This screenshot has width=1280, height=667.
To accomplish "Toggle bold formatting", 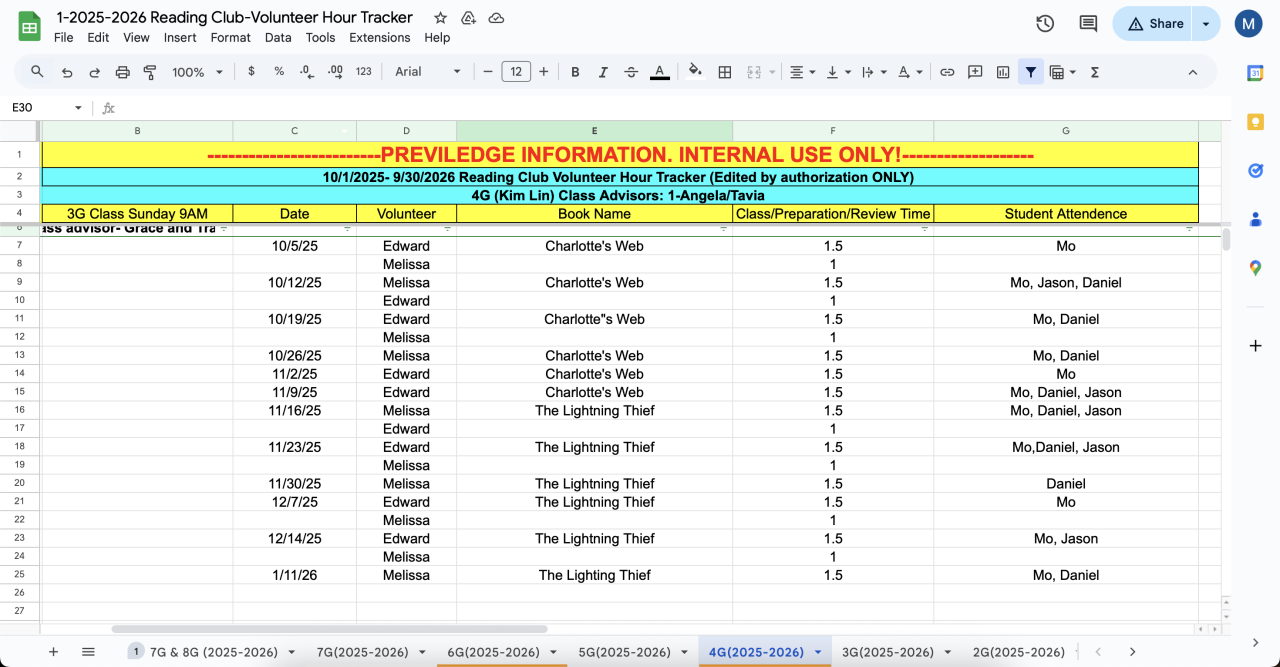I will [575, 72].
